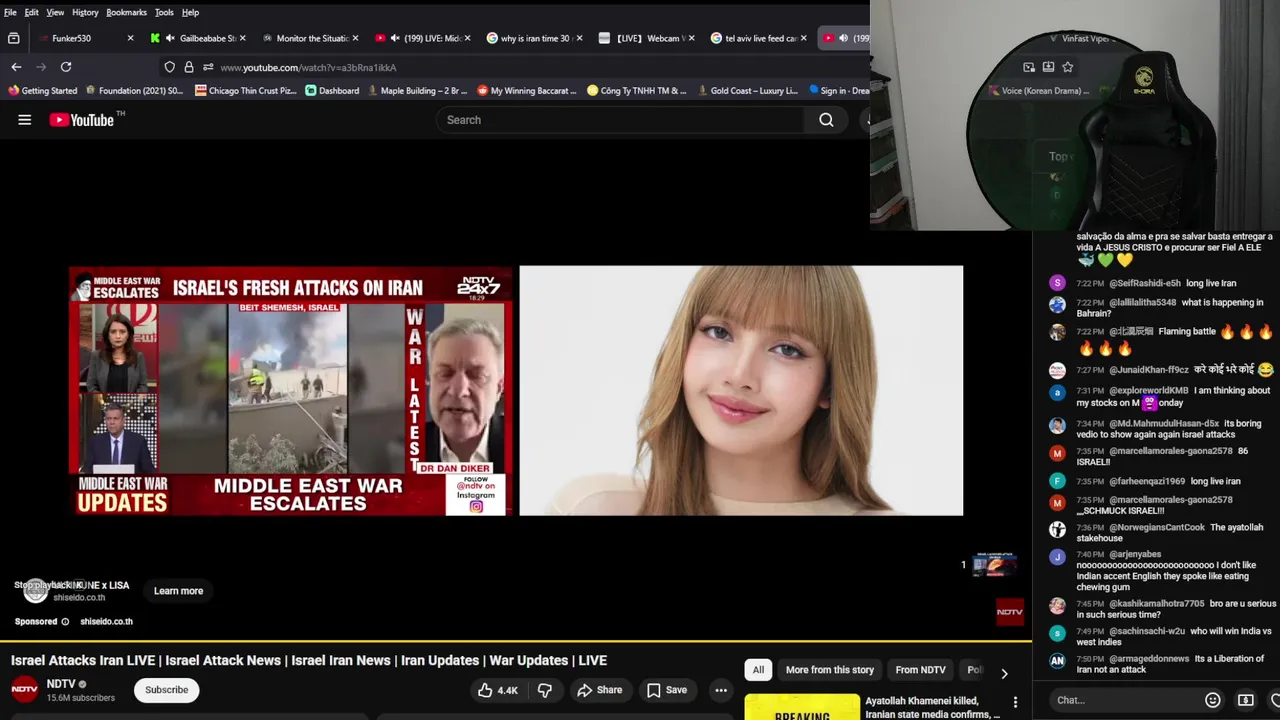Unmute the (199) LIVE tab audio icon

click(x=394, y=38)
